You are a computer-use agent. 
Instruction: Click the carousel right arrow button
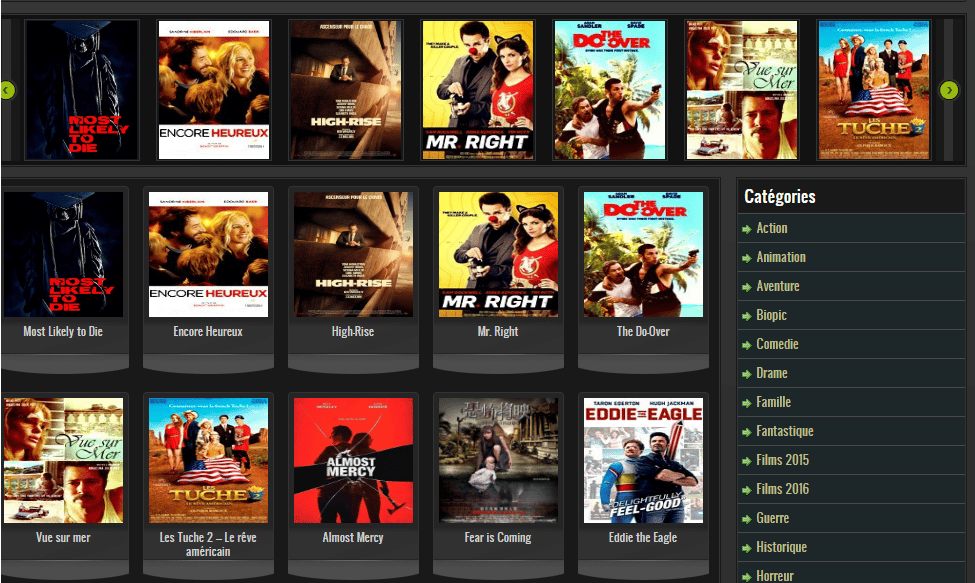pos(949,91)
